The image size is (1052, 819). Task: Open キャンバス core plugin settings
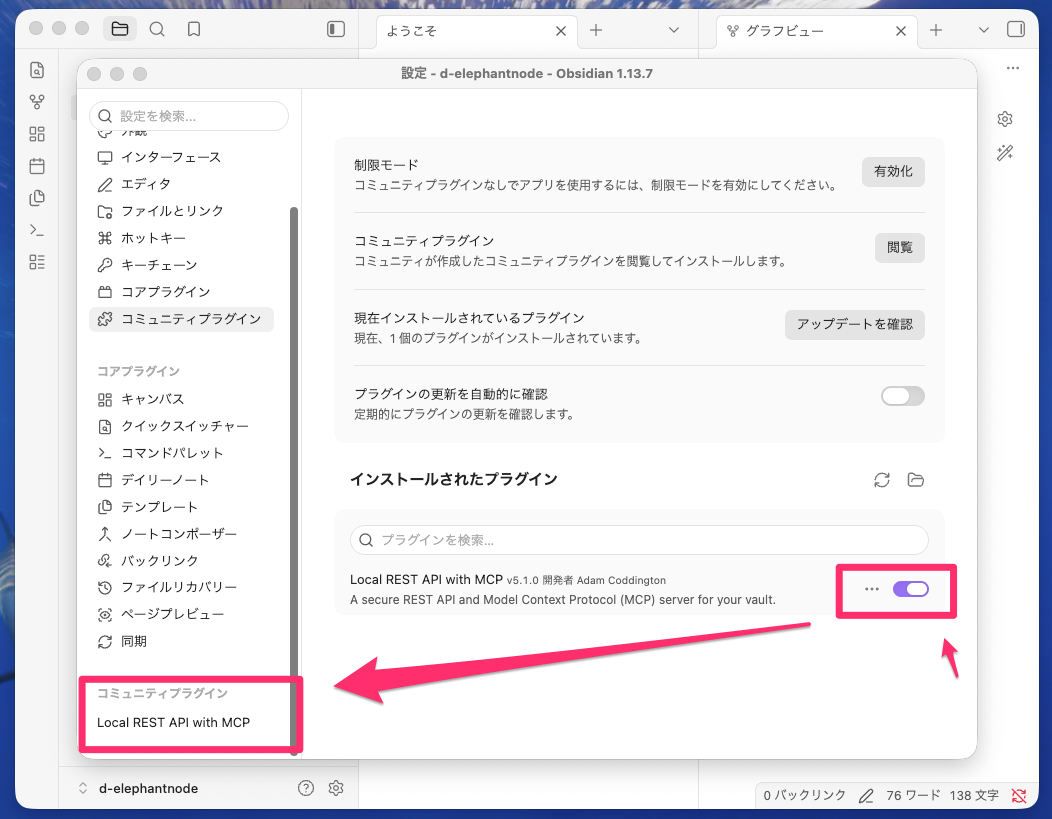pyautogui.click(x=181, y=399)
